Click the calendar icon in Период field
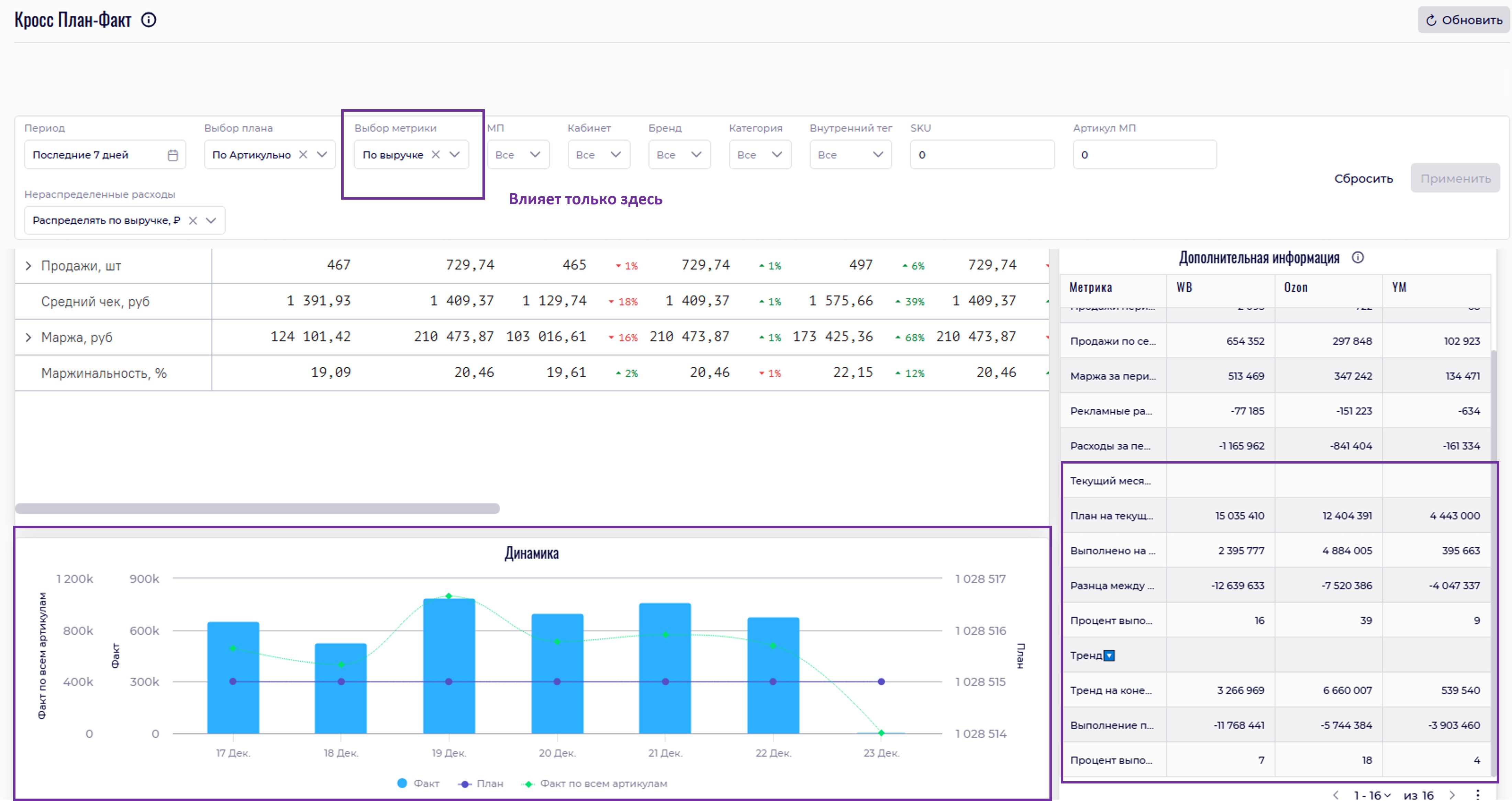 [173, 155]
